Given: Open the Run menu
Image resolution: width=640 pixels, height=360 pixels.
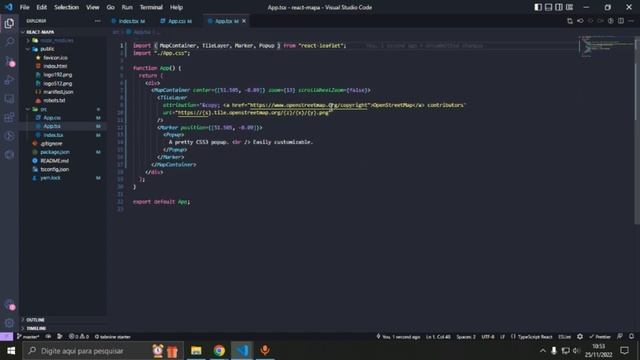Looking at the screenshot, I should (127, 7).
